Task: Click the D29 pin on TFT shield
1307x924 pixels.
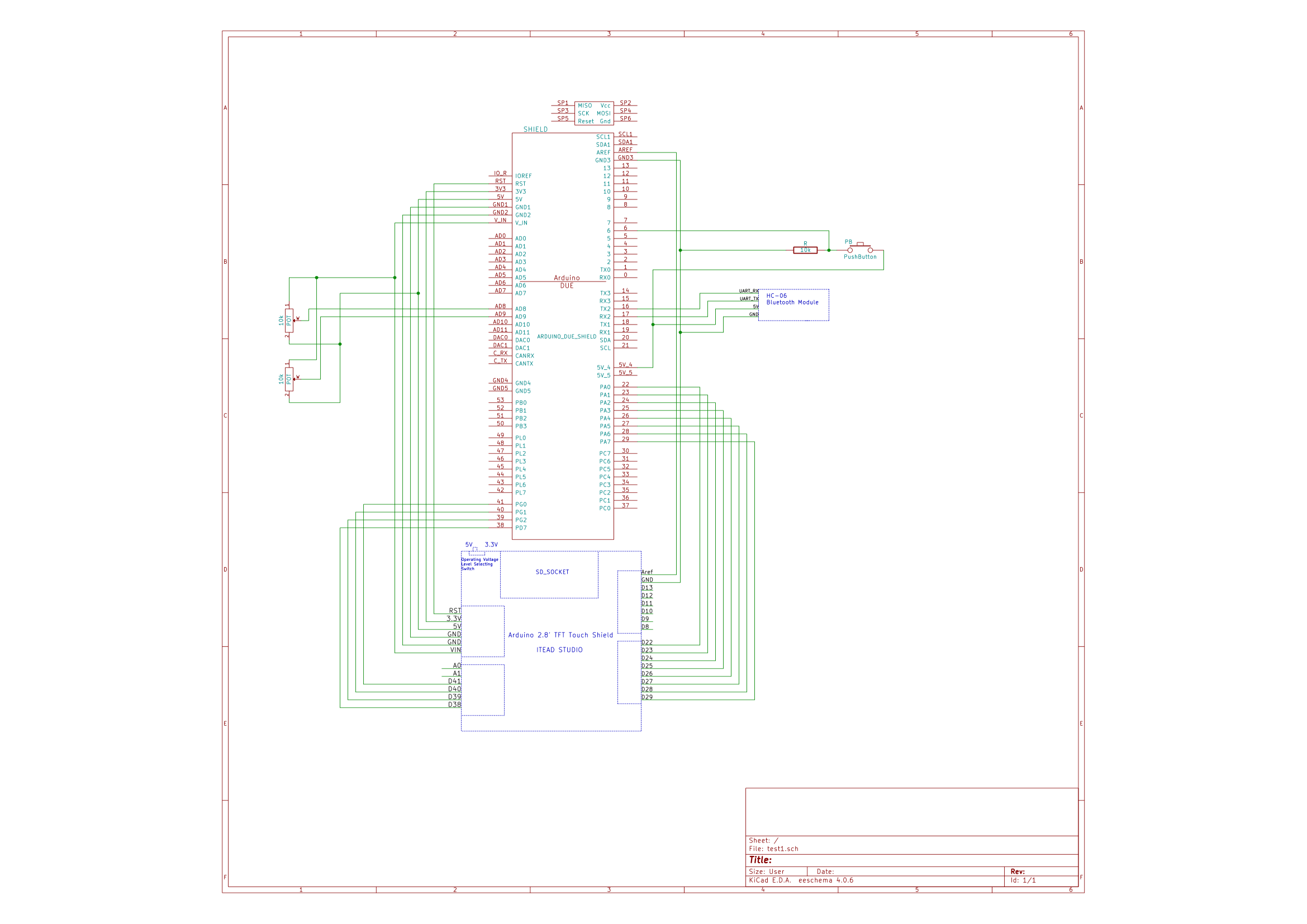Action: point(647,698)
